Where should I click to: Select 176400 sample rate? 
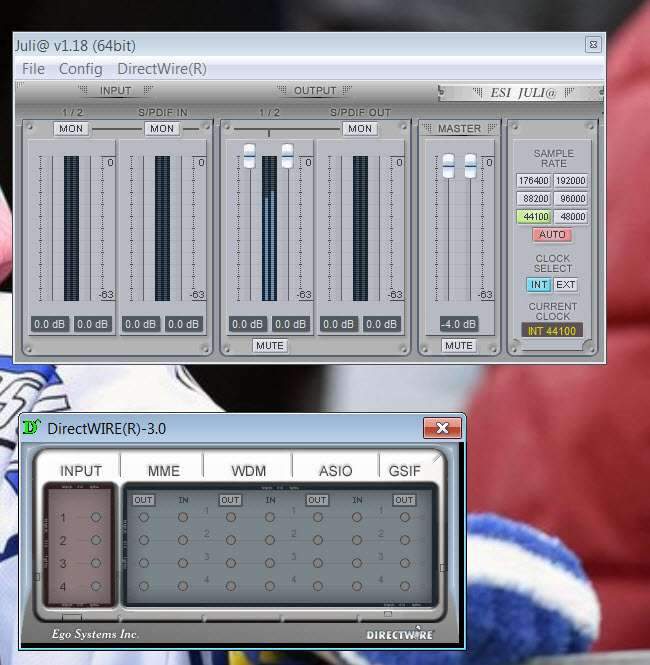(x=533, y=181)
